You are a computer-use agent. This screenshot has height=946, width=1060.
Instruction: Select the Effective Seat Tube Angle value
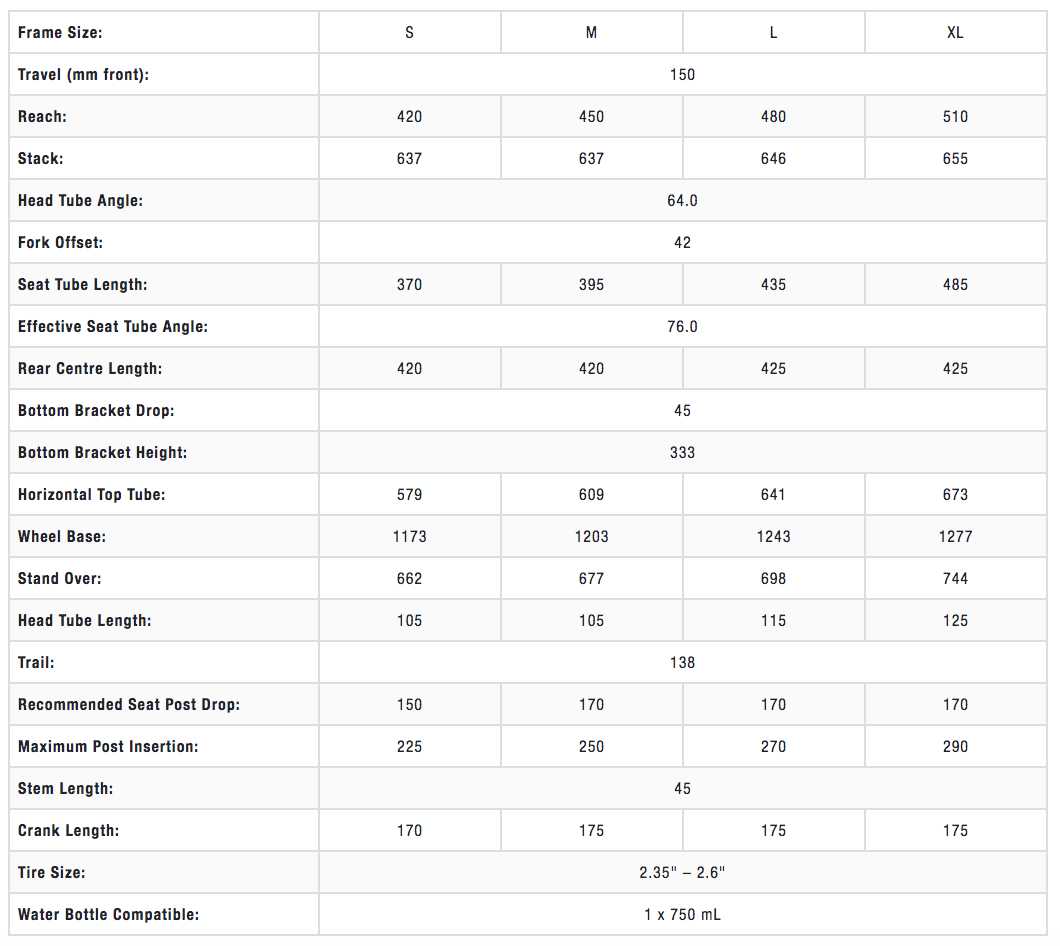[x=682, y=327]
